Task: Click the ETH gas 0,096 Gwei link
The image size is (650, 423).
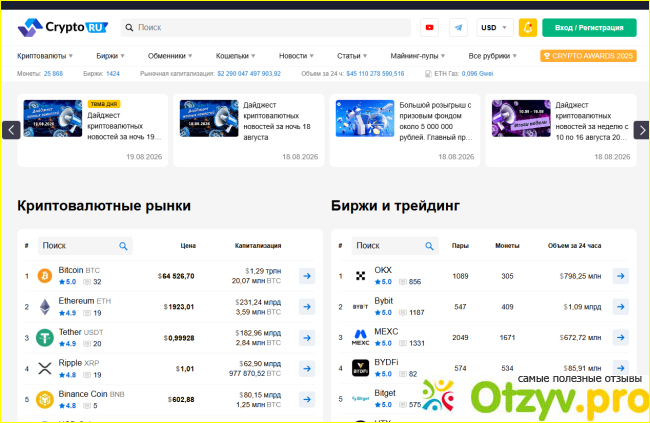Action: [x=478, y=74]
